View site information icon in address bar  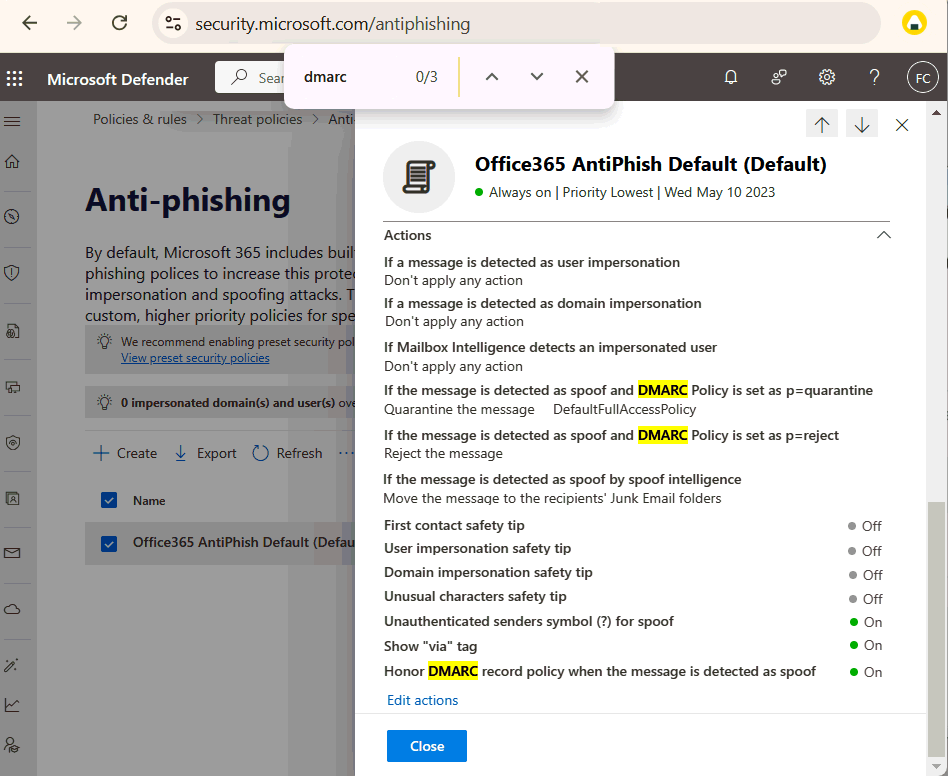point(174,24)
